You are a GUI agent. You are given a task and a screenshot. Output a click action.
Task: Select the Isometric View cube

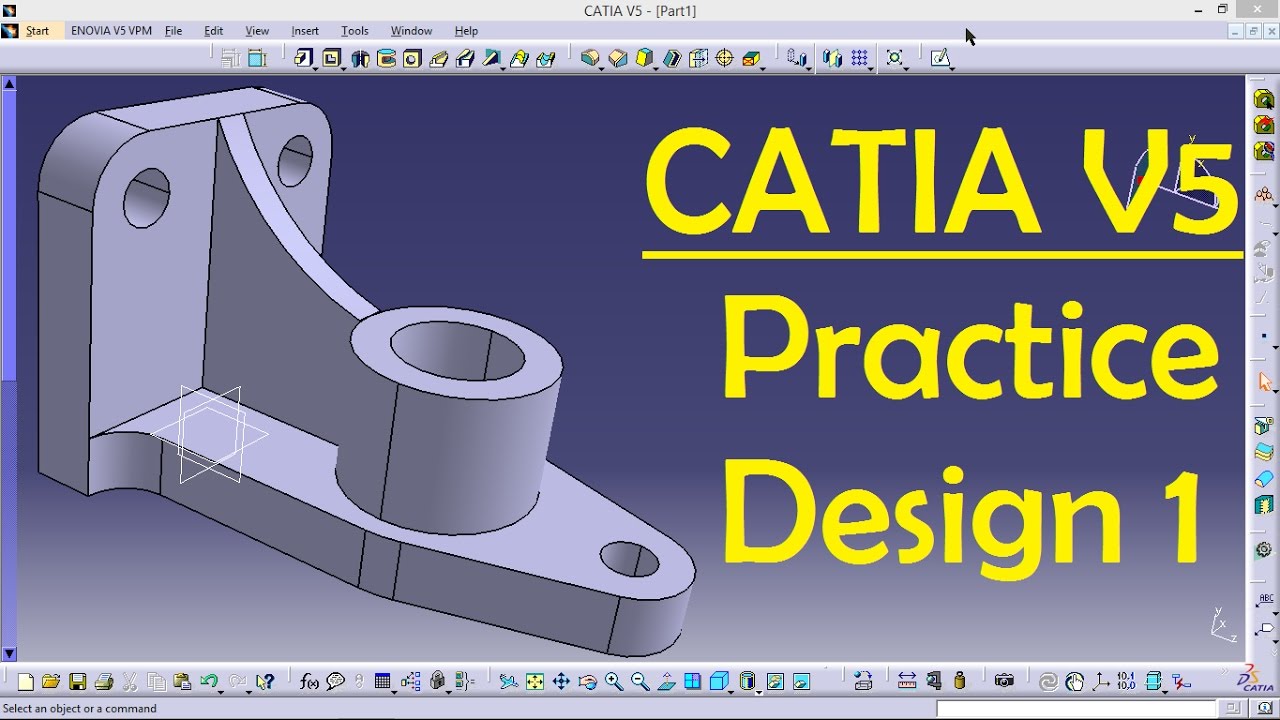click(719, 682)
